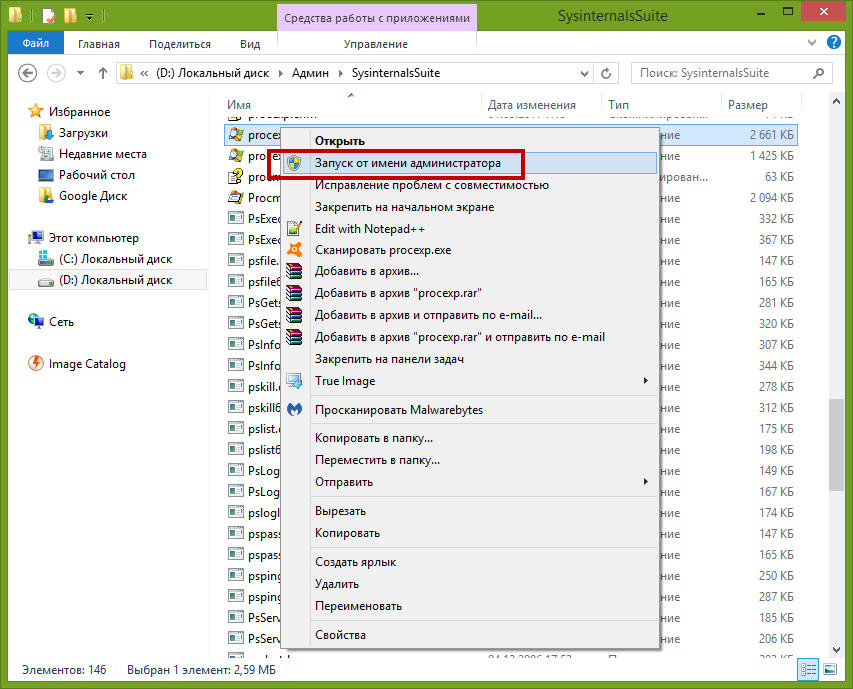Choose Удалить in the context menu
The image size is (853, 689).
tap(469, 584)
